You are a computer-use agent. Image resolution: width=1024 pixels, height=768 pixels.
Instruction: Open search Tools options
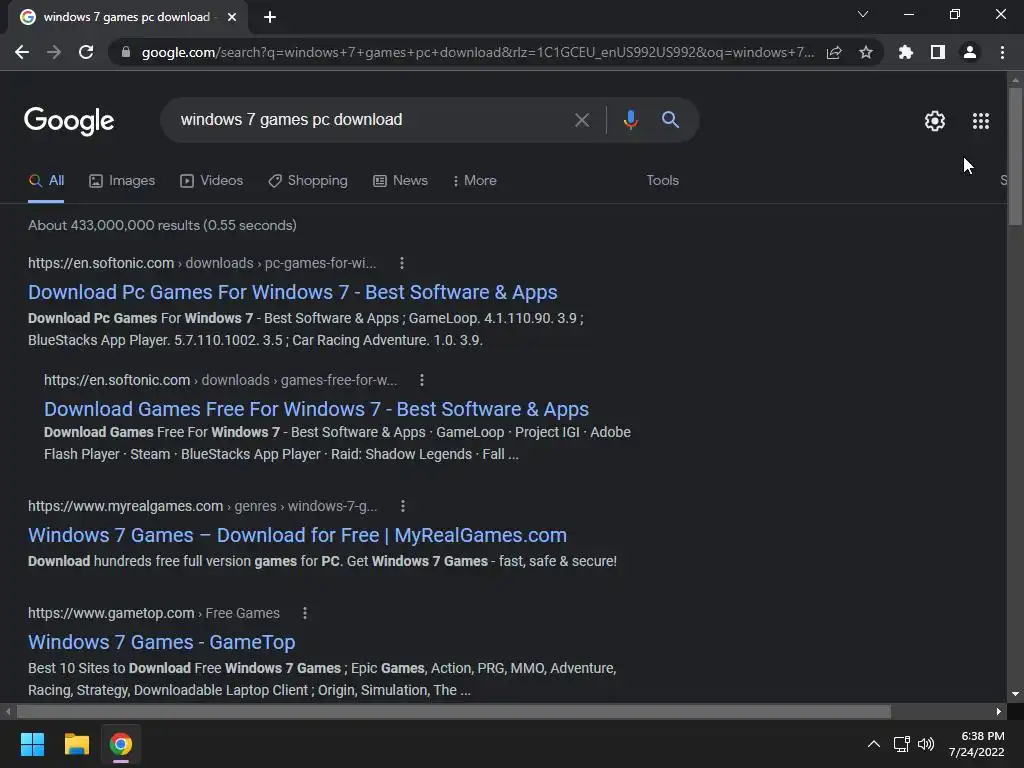pos(662,181)
